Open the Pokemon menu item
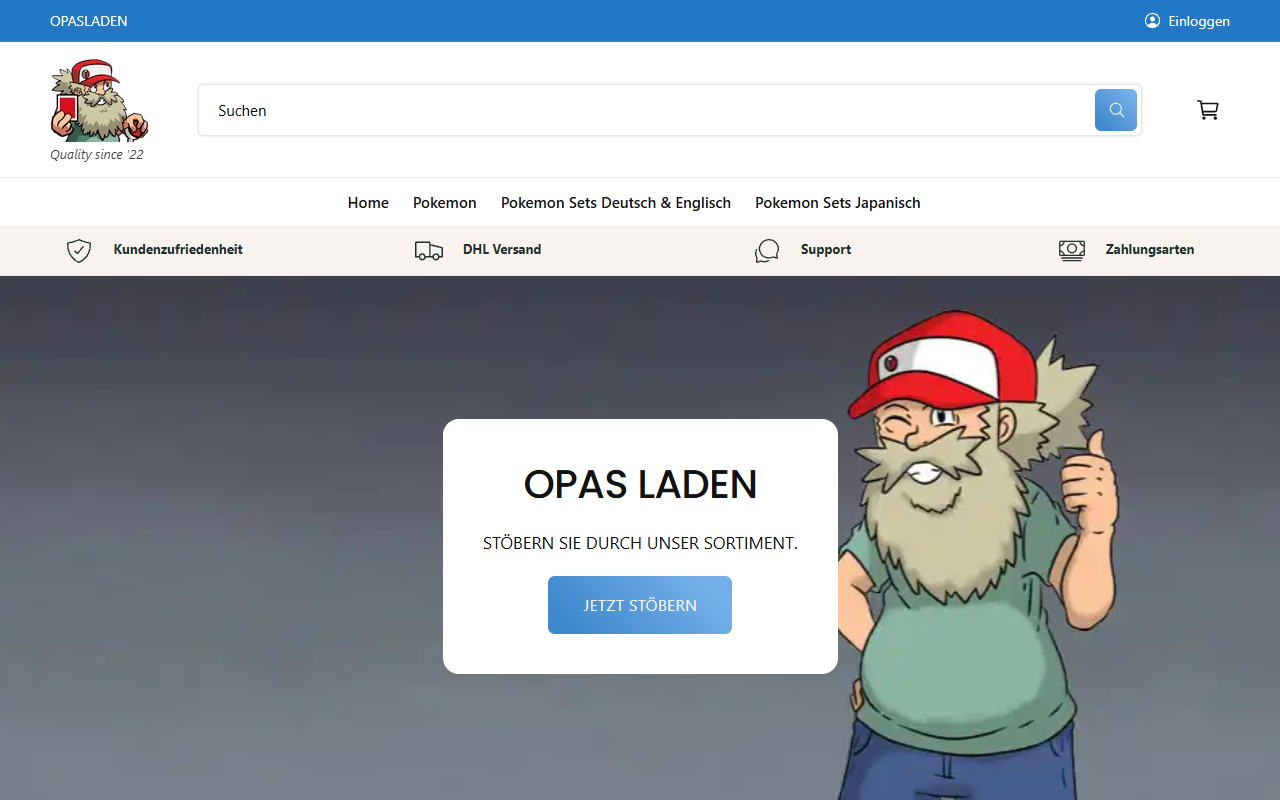 [444, 202]
